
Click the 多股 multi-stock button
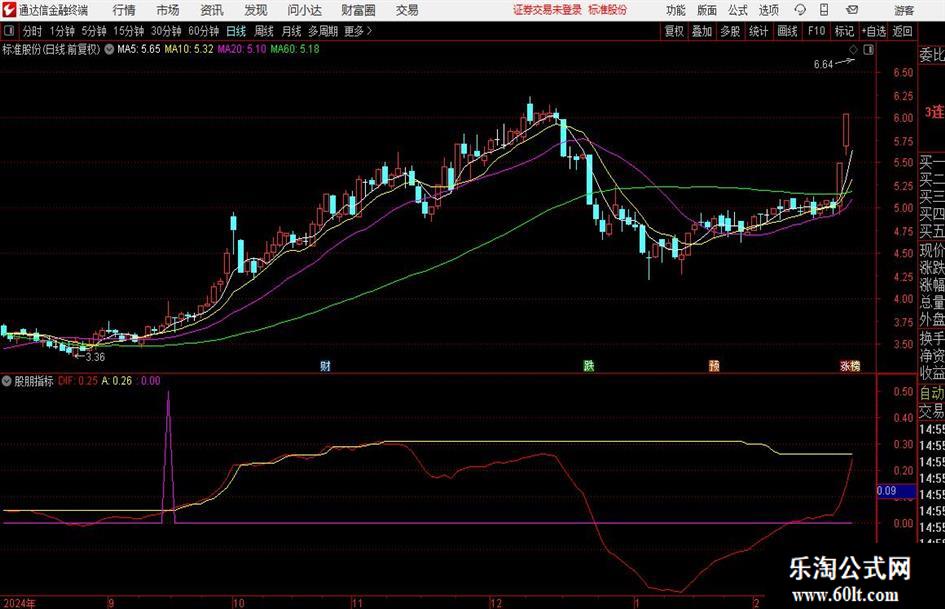click(x=730, y=31)
